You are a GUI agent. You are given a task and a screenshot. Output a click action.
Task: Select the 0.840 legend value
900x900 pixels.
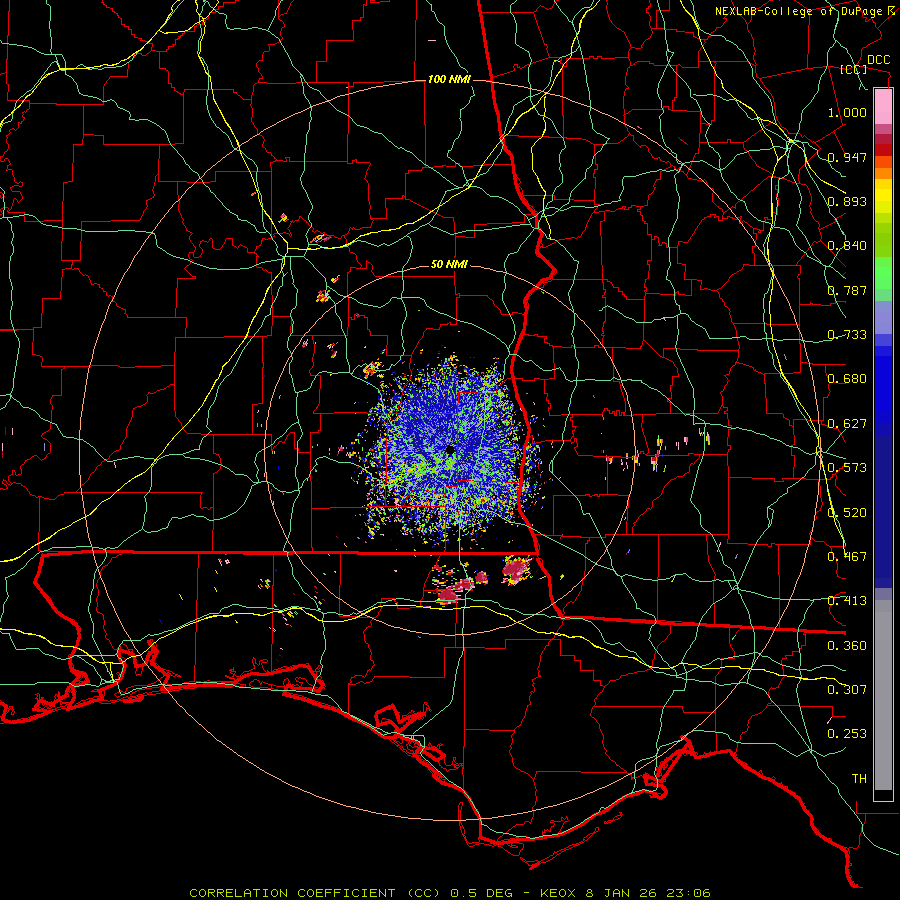click(847, 246)
